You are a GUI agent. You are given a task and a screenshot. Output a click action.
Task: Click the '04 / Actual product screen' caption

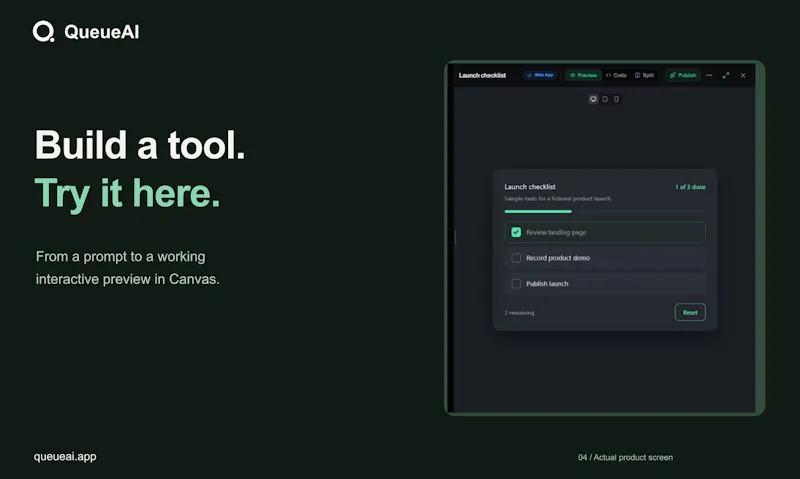[625, 458]
